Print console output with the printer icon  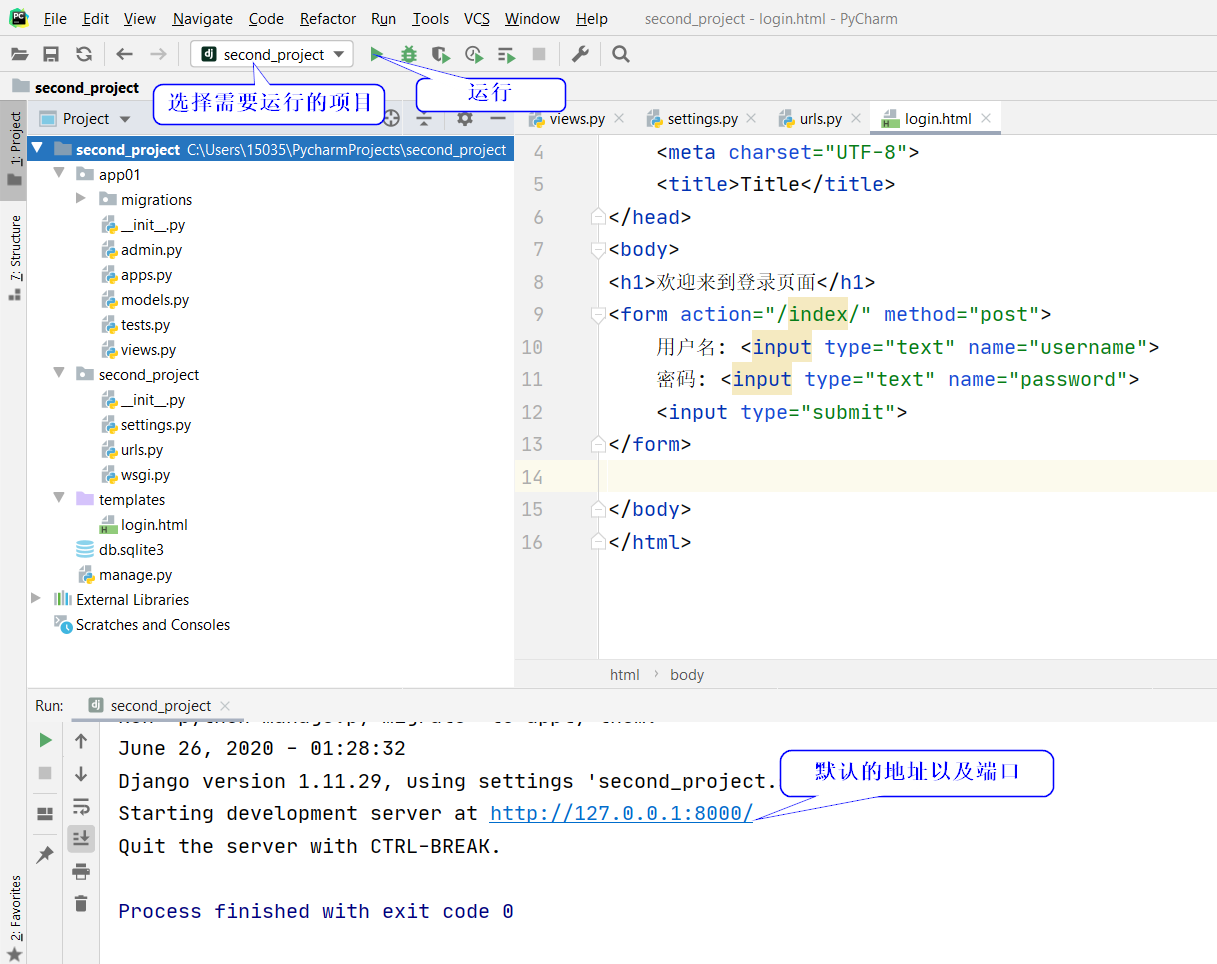pyautogui.click(x=81, y=871)
